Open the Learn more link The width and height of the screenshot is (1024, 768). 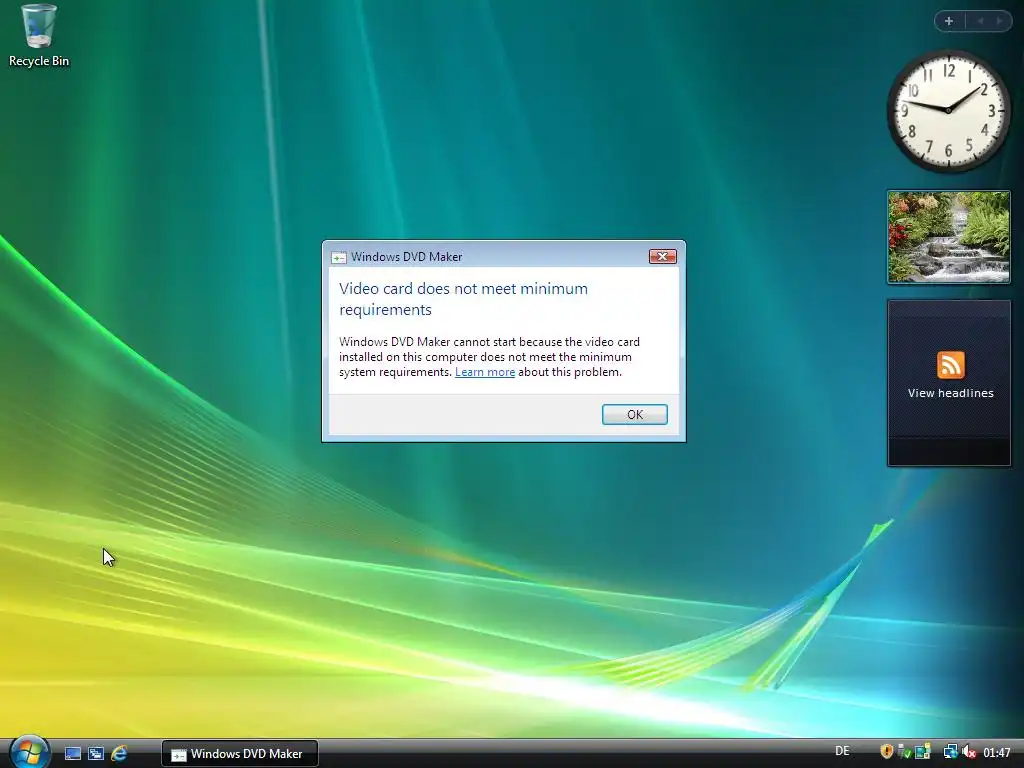tap(485, 372)
